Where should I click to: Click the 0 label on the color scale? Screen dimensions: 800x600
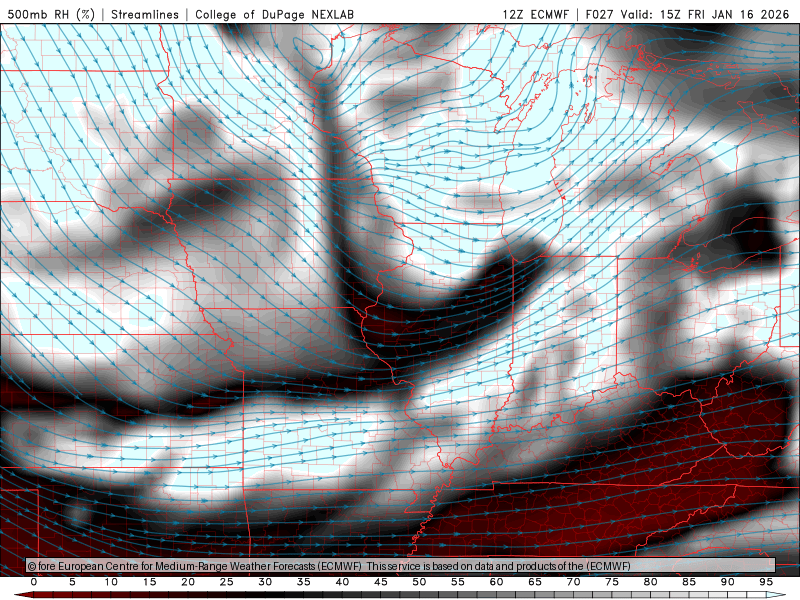point(34,582)
